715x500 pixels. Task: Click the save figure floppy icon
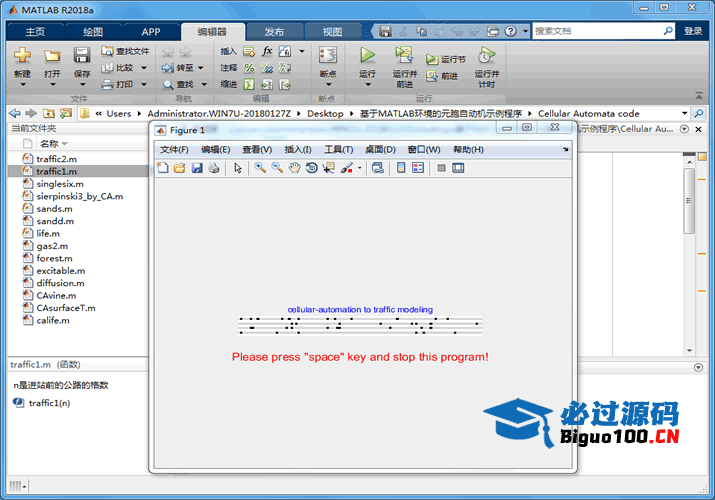tap(197, 168)
